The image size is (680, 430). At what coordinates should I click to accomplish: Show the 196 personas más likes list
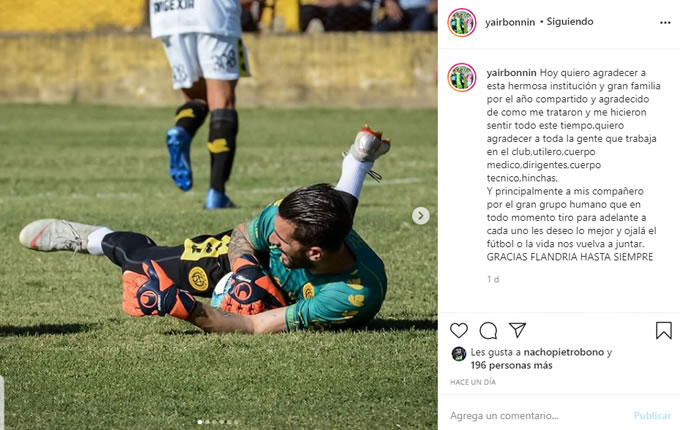pyautogui.click(x=511, y=365)
